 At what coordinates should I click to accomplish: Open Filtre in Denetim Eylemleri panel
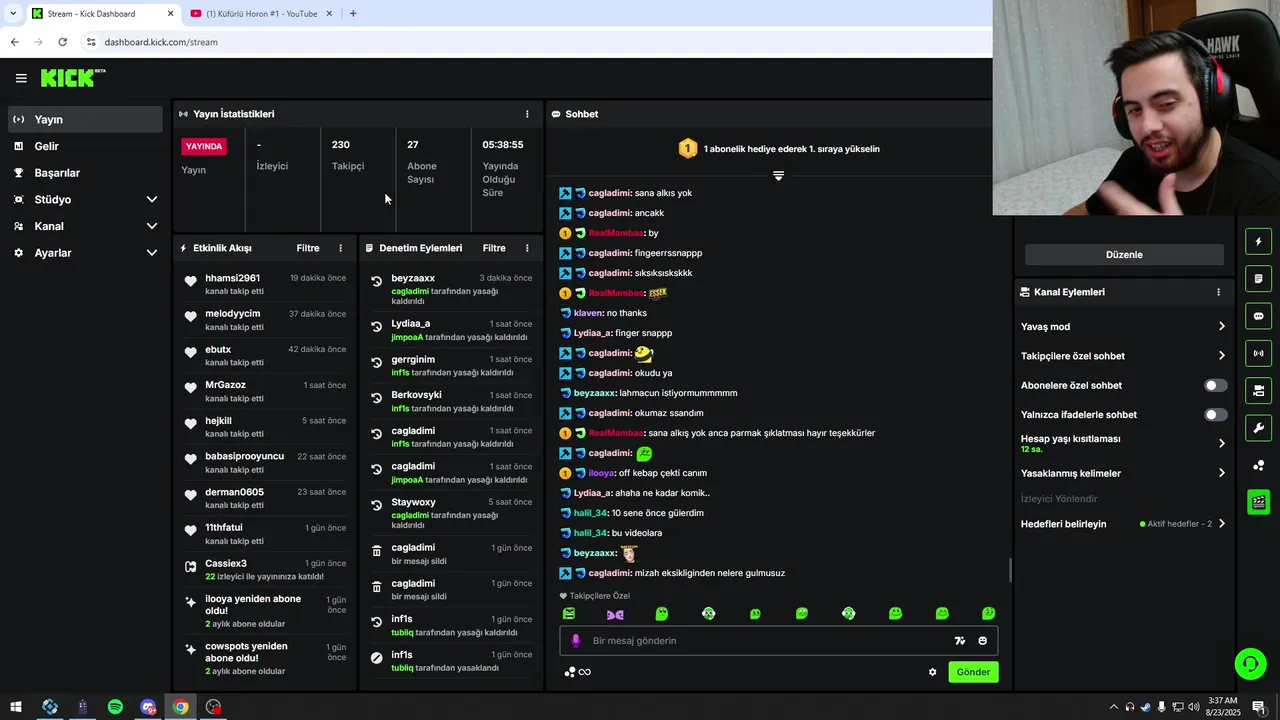(x=494, y=248)
